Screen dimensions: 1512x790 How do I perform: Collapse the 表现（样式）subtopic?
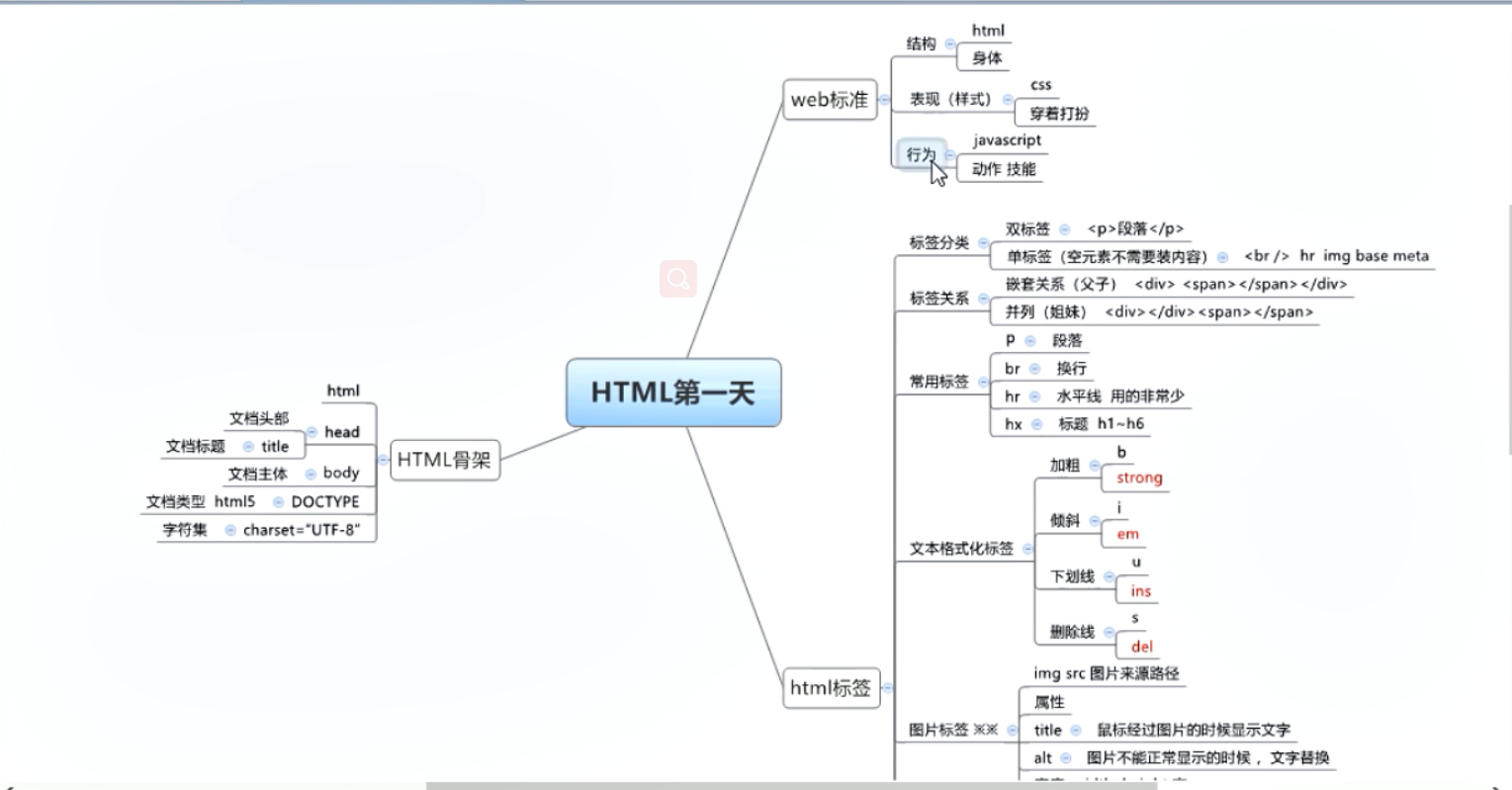(1008, 99)
